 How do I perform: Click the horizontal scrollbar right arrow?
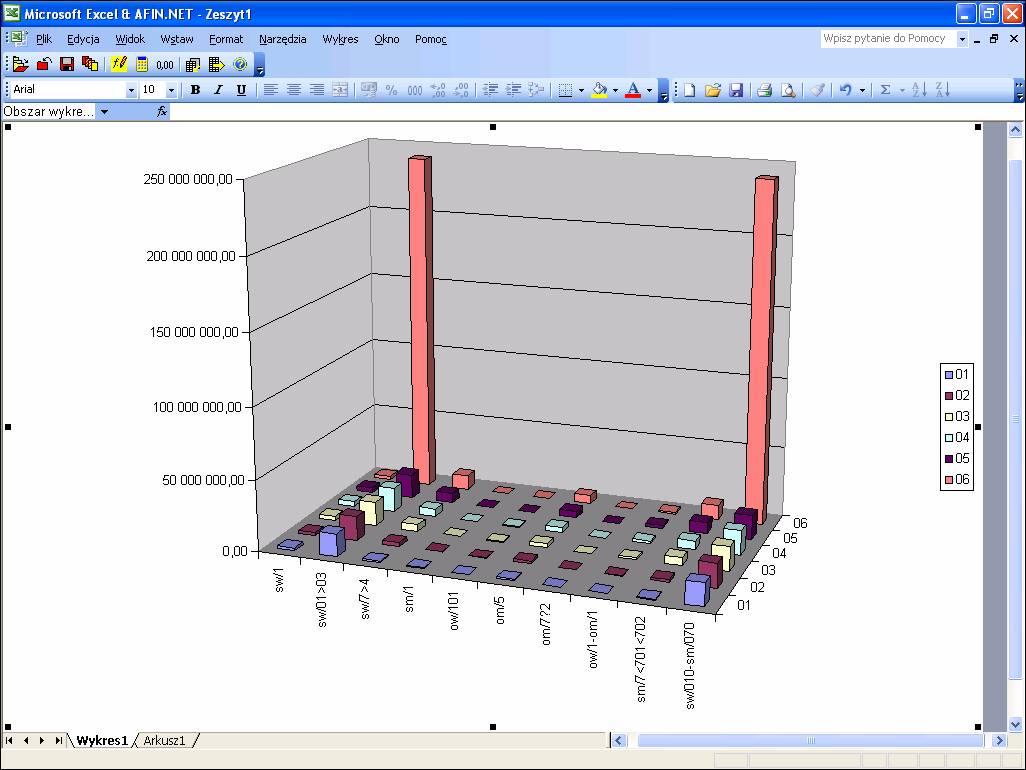[999, 741]
